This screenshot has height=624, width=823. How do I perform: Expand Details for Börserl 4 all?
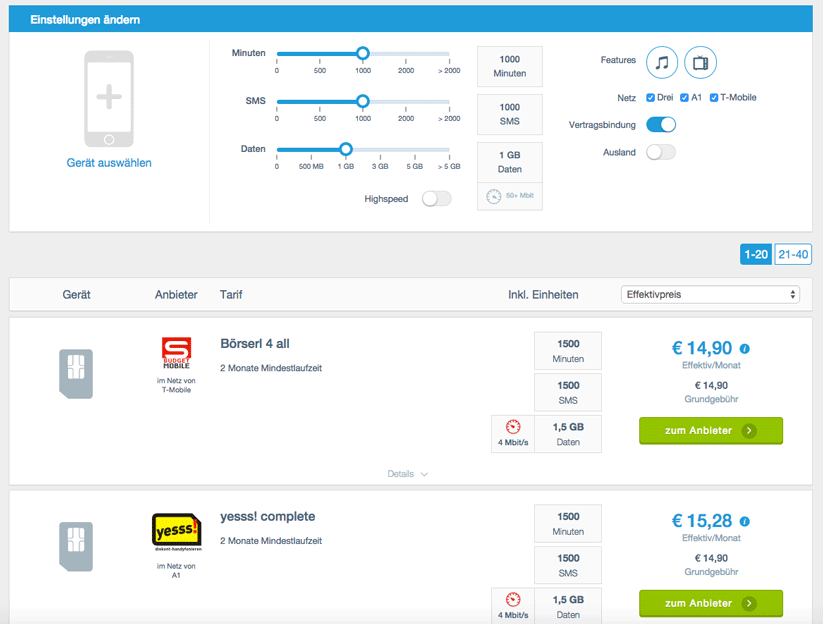pos(407,474)
